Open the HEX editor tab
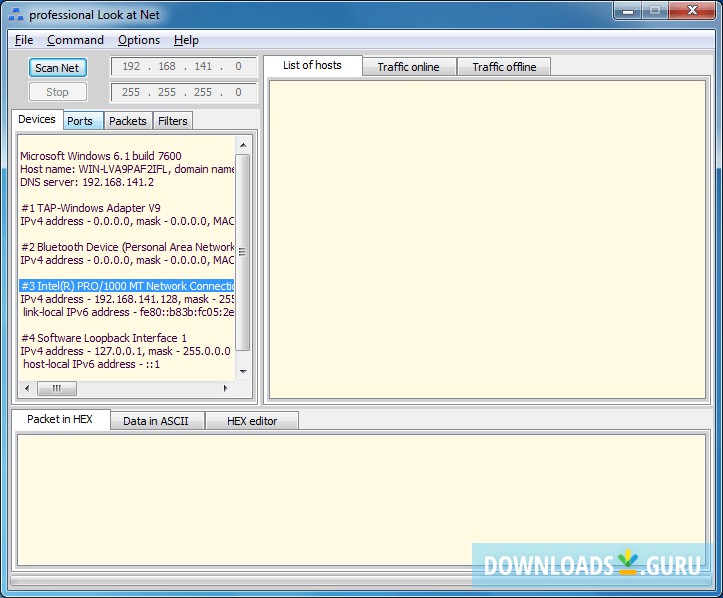This screenshot has width=723, height=598. coord(252,421)
